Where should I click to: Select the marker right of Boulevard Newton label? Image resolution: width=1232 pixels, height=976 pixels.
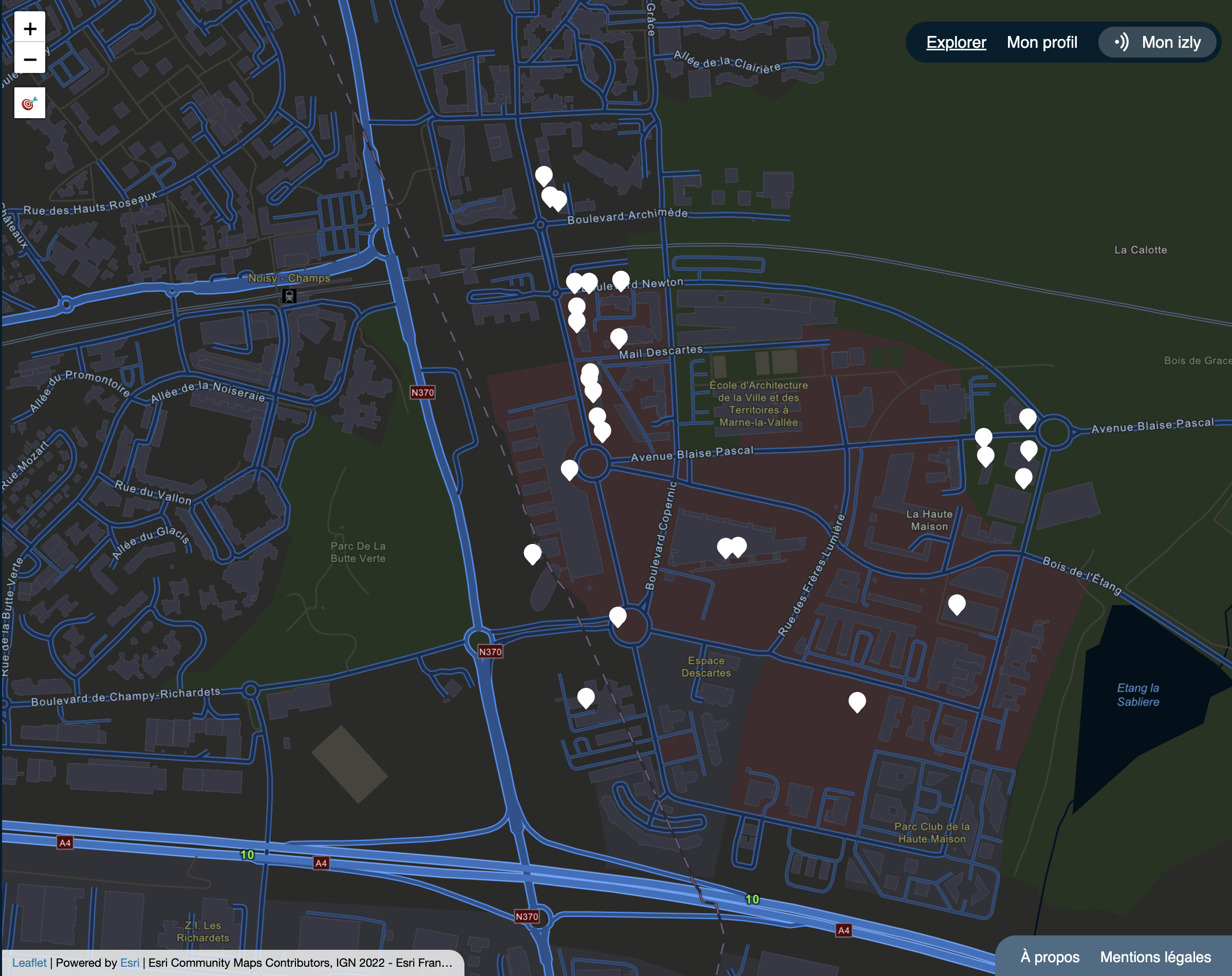click(621, 280)
